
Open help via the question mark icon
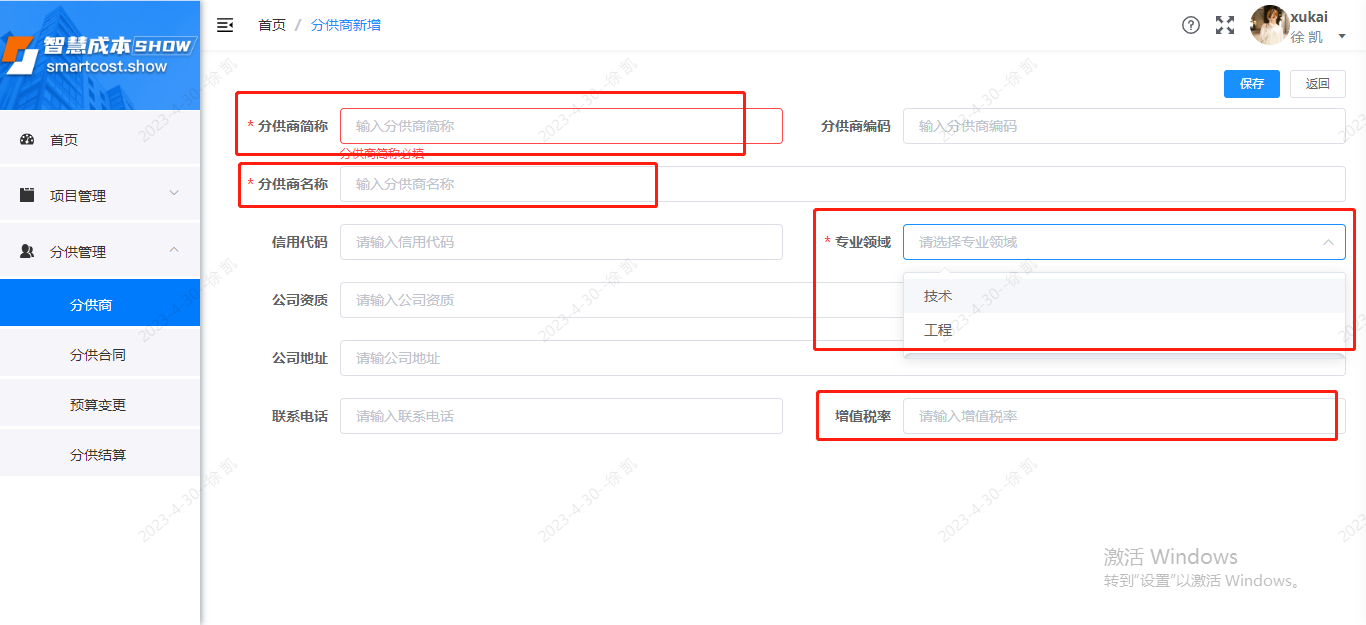[x=1190, y=25]
